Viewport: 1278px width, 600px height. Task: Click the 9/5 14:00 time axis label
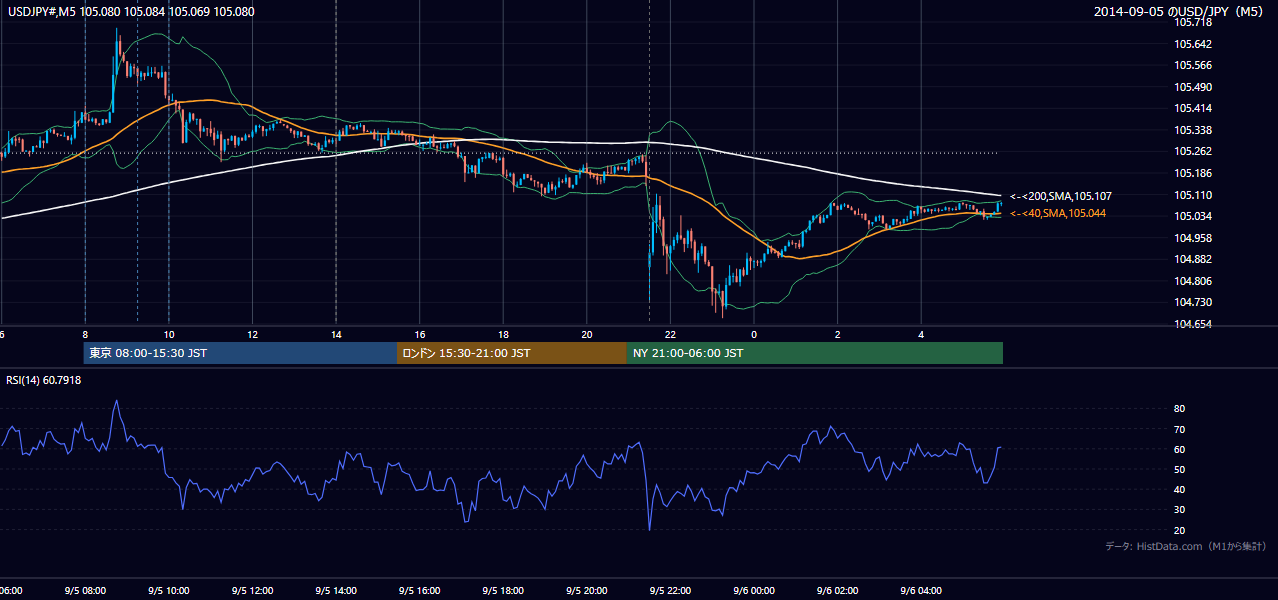click(336, 591)
